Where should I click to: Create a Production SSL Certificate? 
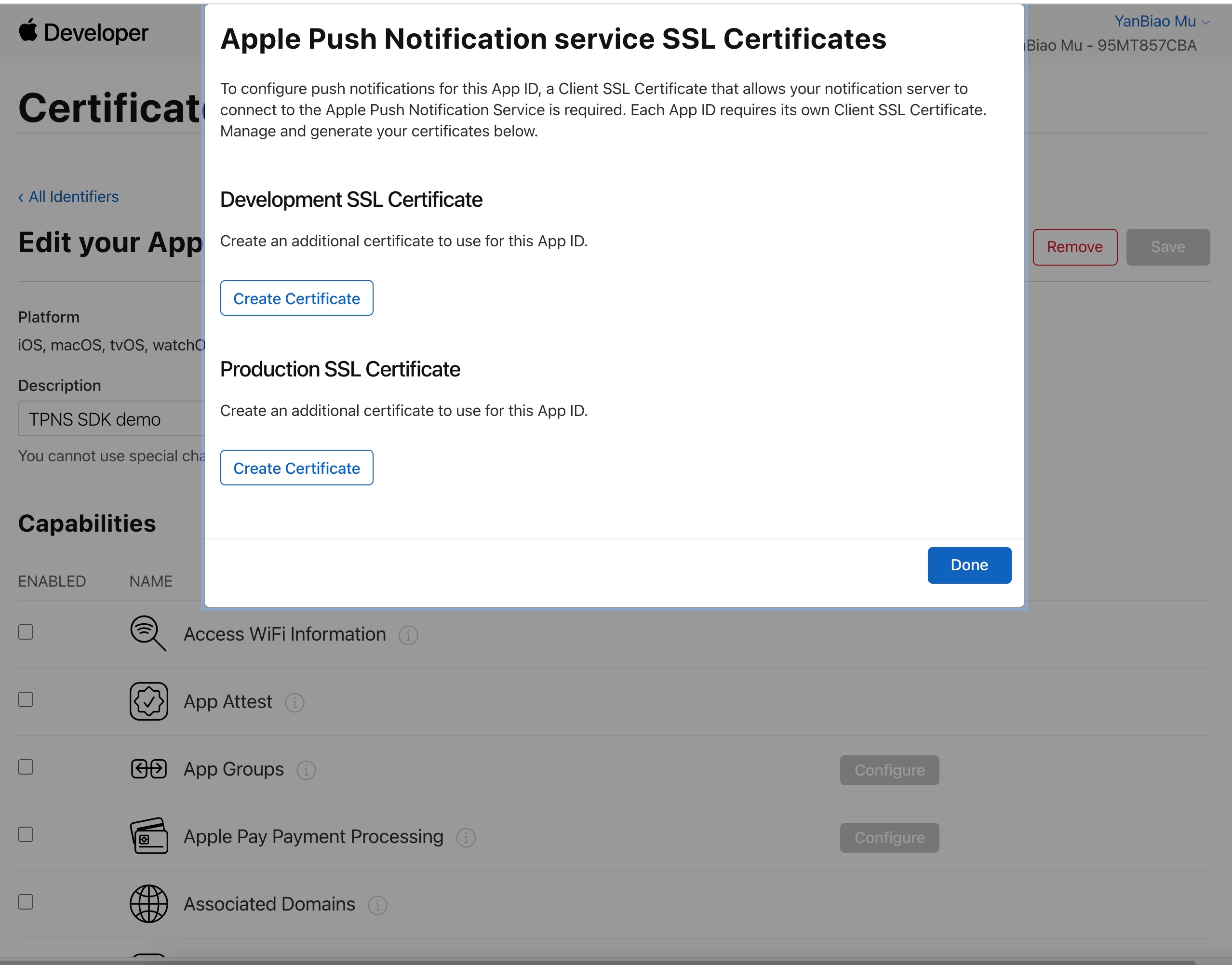[x=296, y=468]
